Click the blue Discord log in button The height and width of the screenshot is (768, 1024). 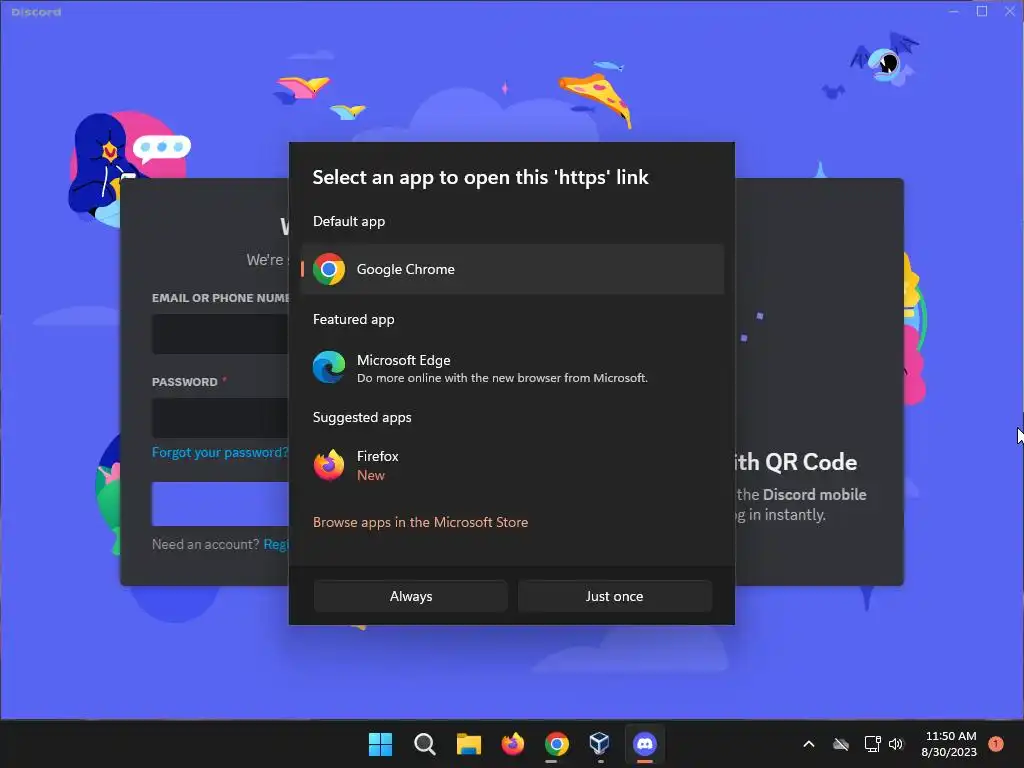(220, 504)
